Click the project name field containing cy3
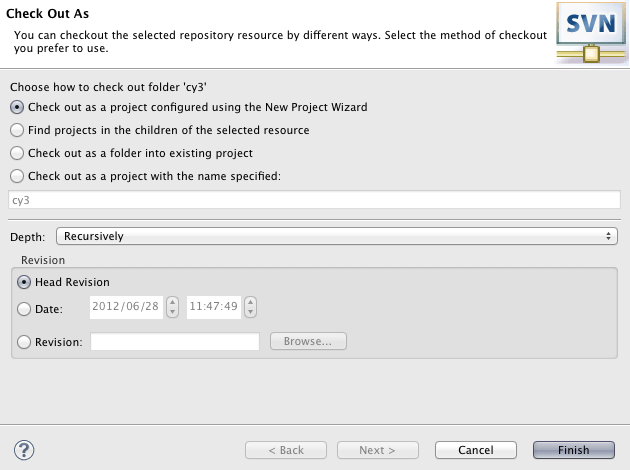Viewport: 630px width, 470px height. 314,199
